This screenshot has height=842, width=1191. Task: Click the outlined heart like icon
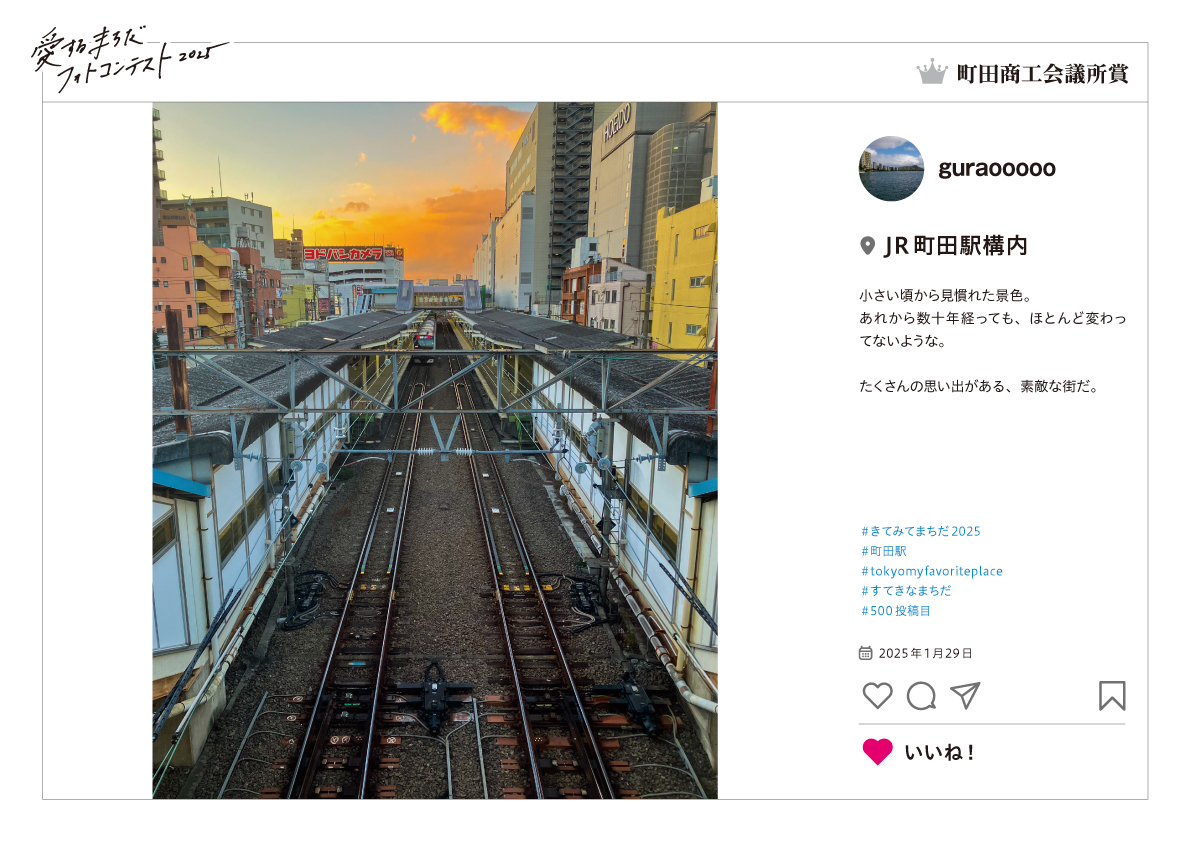(x=877, y=695)
